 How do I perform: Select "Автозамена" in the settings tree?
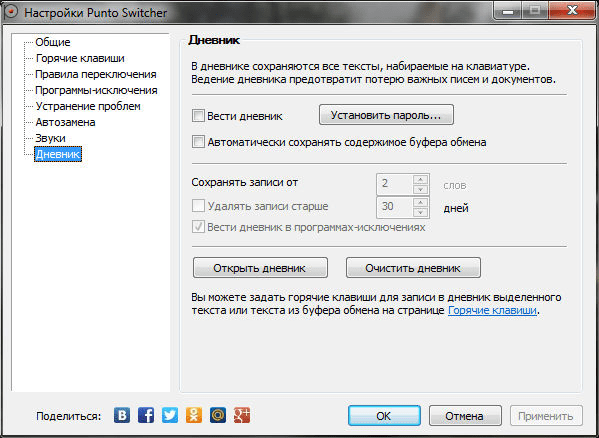click(65, 122)
